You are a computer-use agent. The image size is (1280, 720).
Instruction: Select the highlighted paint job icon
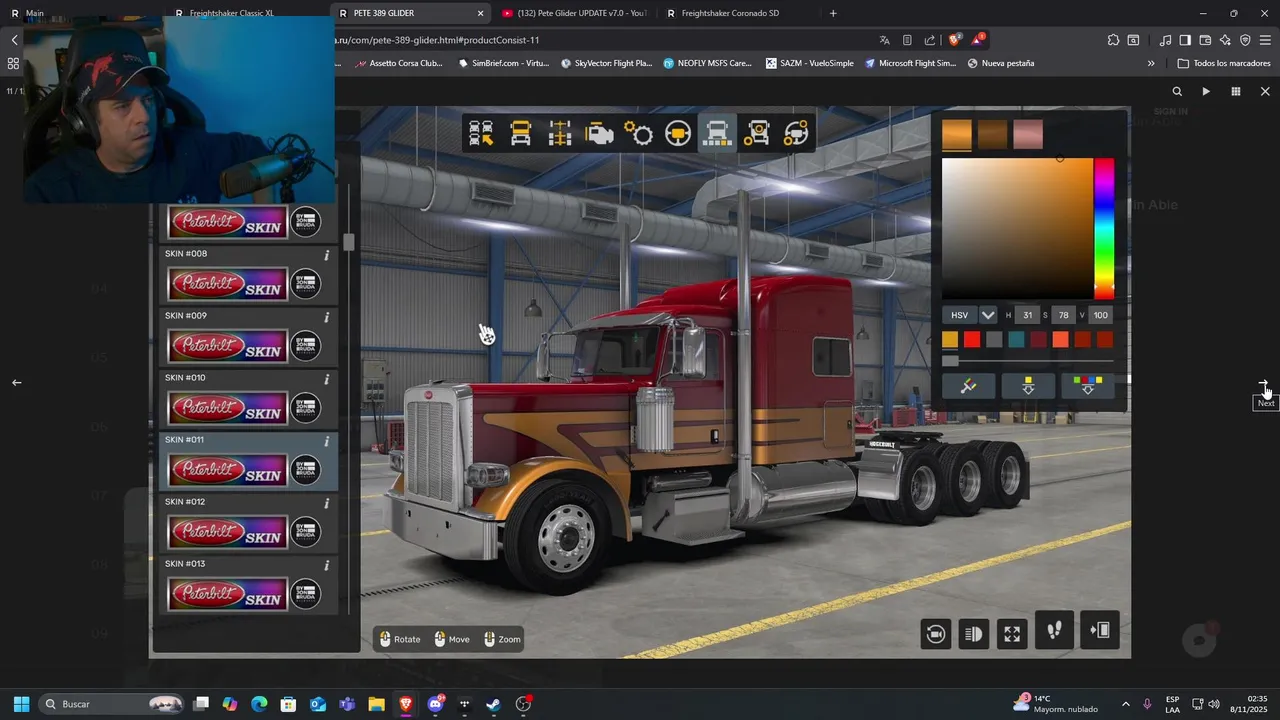pos(717,133)
